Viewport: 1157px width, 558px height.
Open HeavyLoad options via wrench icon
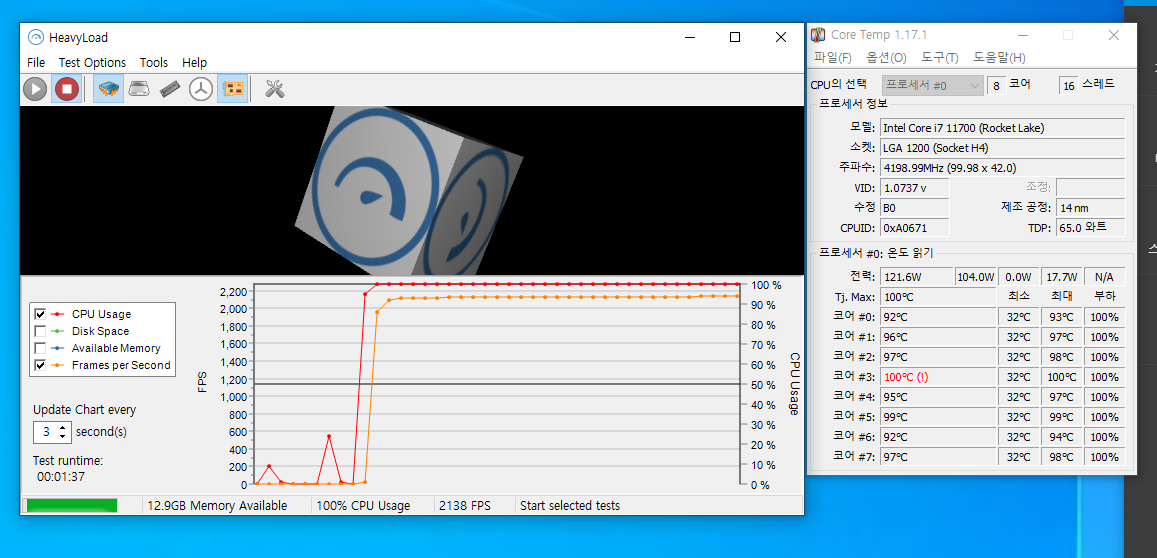point(274,89)
